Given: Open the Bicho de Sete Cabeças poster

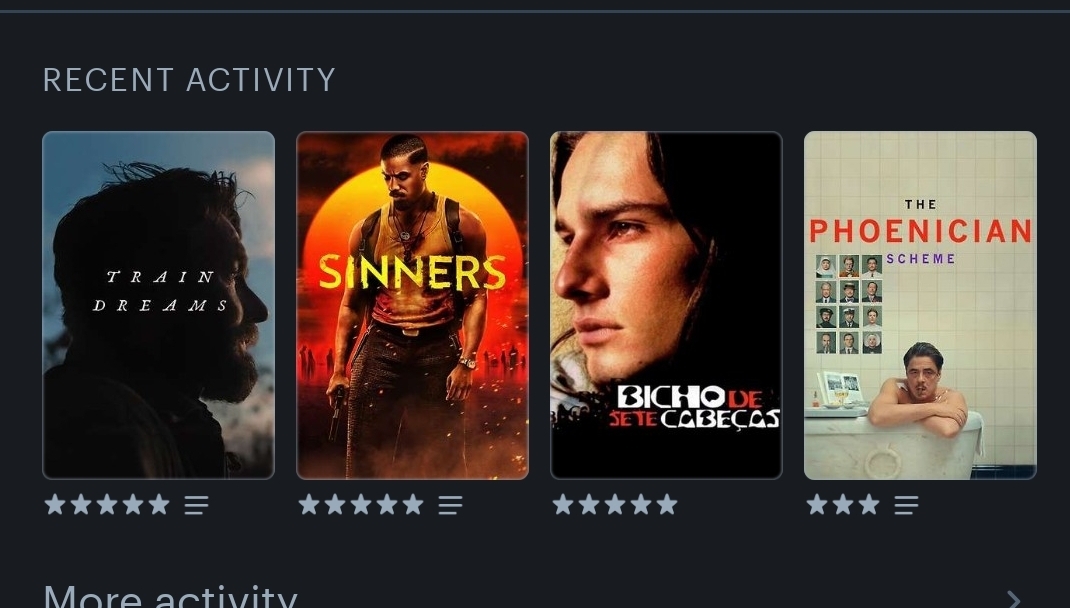Looking at the screenshot, I should [666, 305].
